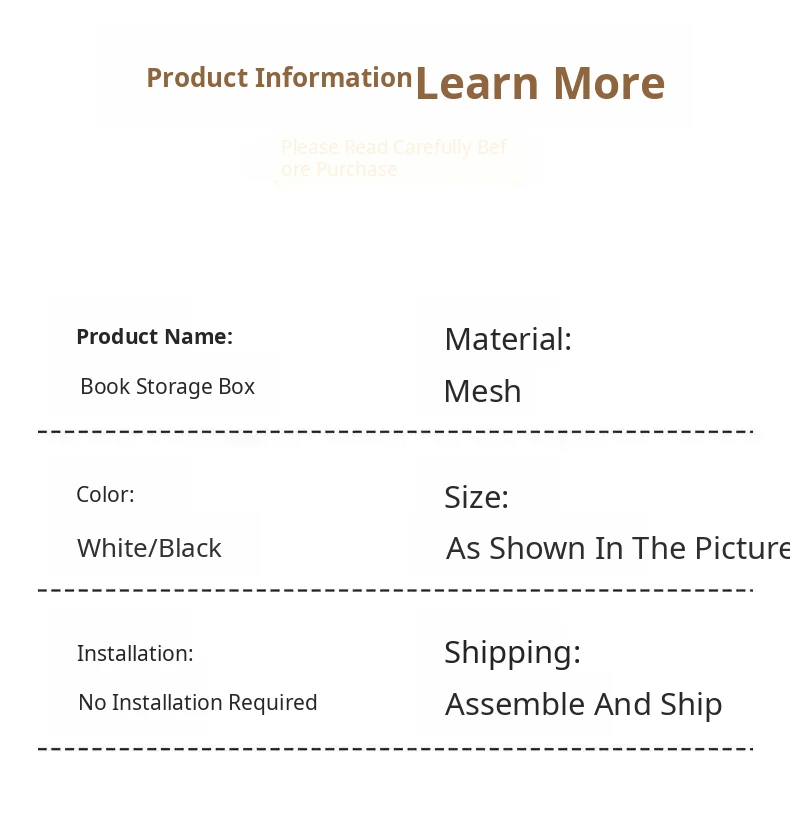The height and width of the screenshot is (825, 790).
Task: Select the 'Installation:' label
Action: [135, 654]
